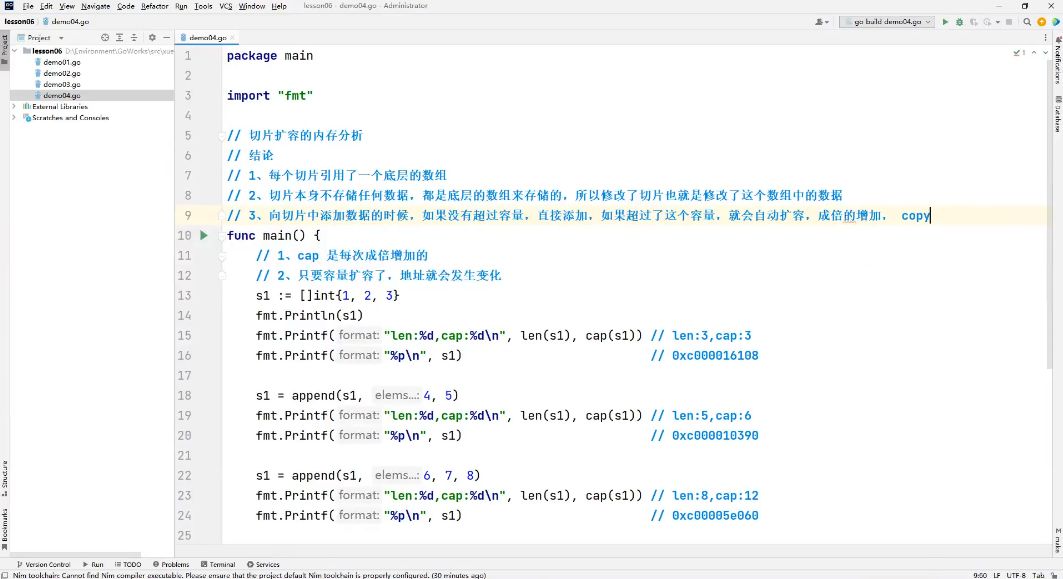The height and width of the screenshot is (579, 1063).
Task: Open the TODO tool window
Action: [x=128, y=564]
